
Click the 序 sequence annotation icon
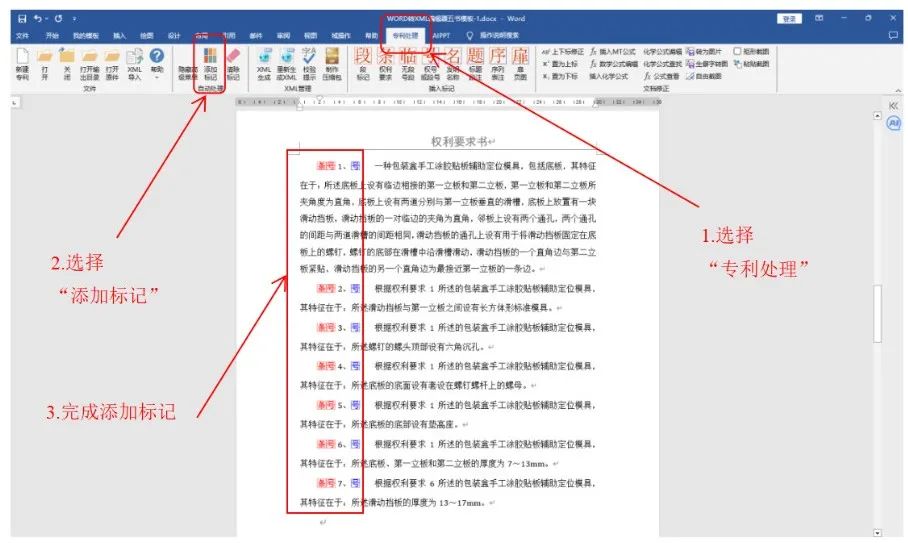(498, 64)
